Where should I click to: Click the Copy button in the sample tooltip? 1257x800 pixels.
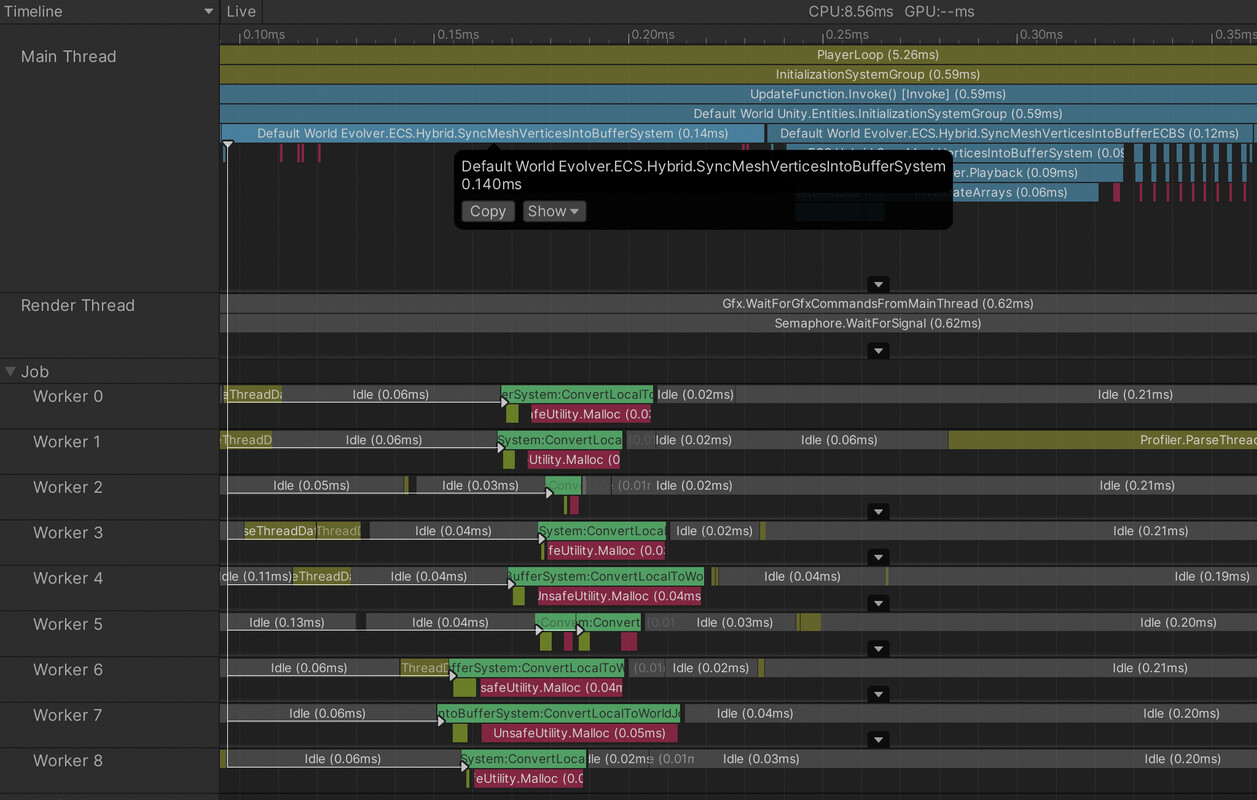[487, 211]
